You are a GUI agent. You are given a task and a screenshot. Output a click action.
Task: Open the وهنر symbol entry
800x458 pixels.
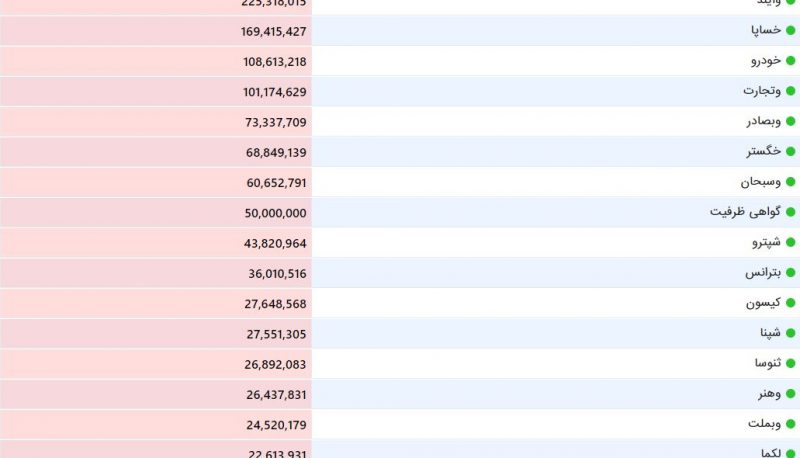[x=769, y=394]
